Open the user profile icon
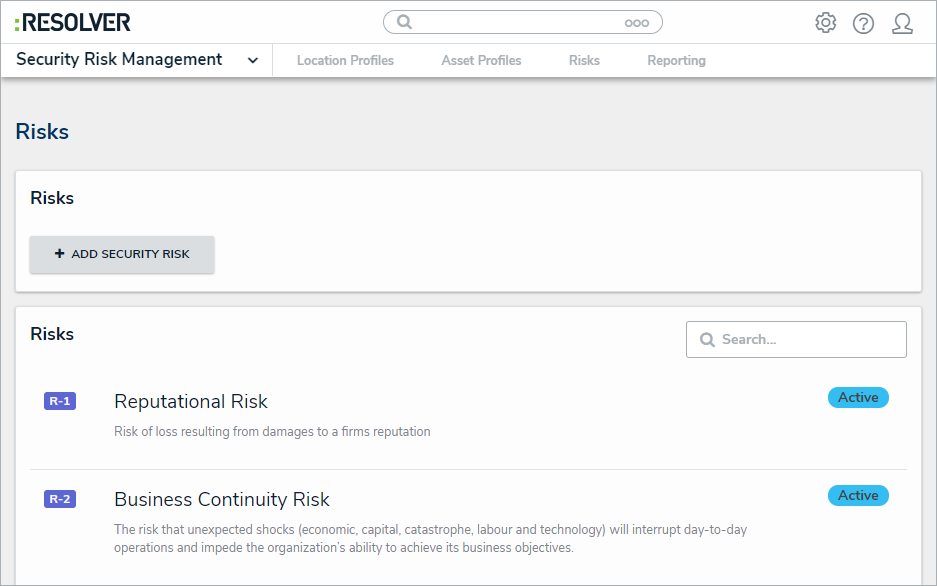Image resolution: width=937 pixels, height=586 pixels. click(x=902, y=23)
